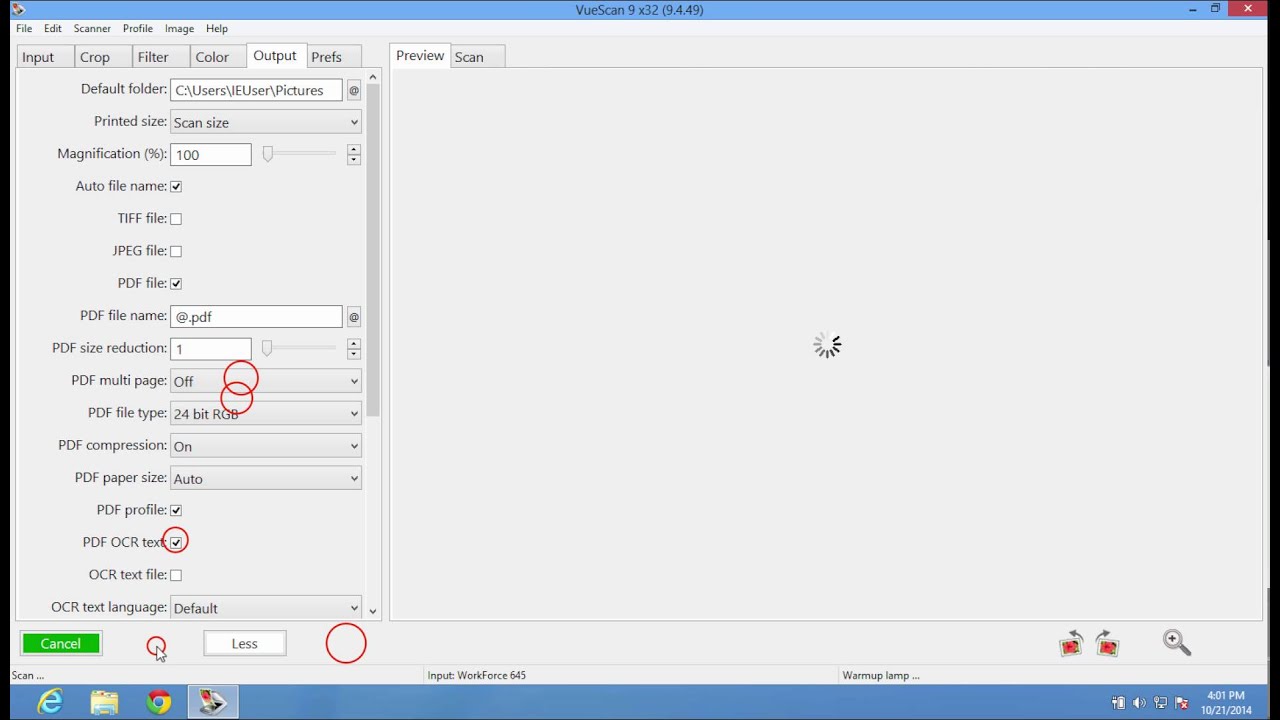Enable the JPEG file checkbox
This screenshot has height=720, width=1280.
click(x=176, y=251)
